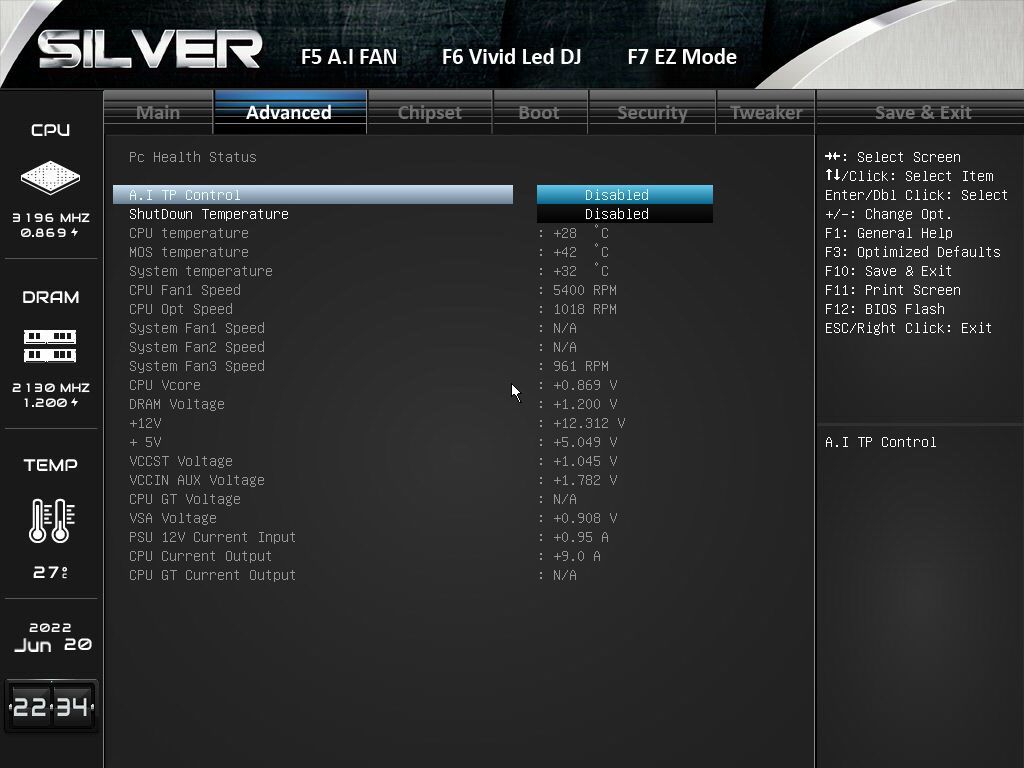Click the VCCIN AUX Voltage label
Screen dimensions: 1024x768
tap(197, 480)
